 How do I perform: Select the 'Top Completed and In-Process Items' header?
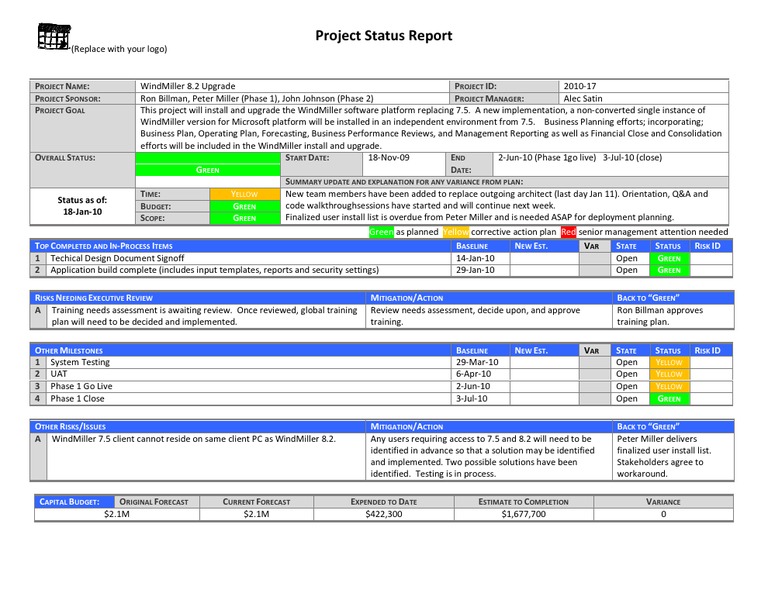[x=104, y=245]
